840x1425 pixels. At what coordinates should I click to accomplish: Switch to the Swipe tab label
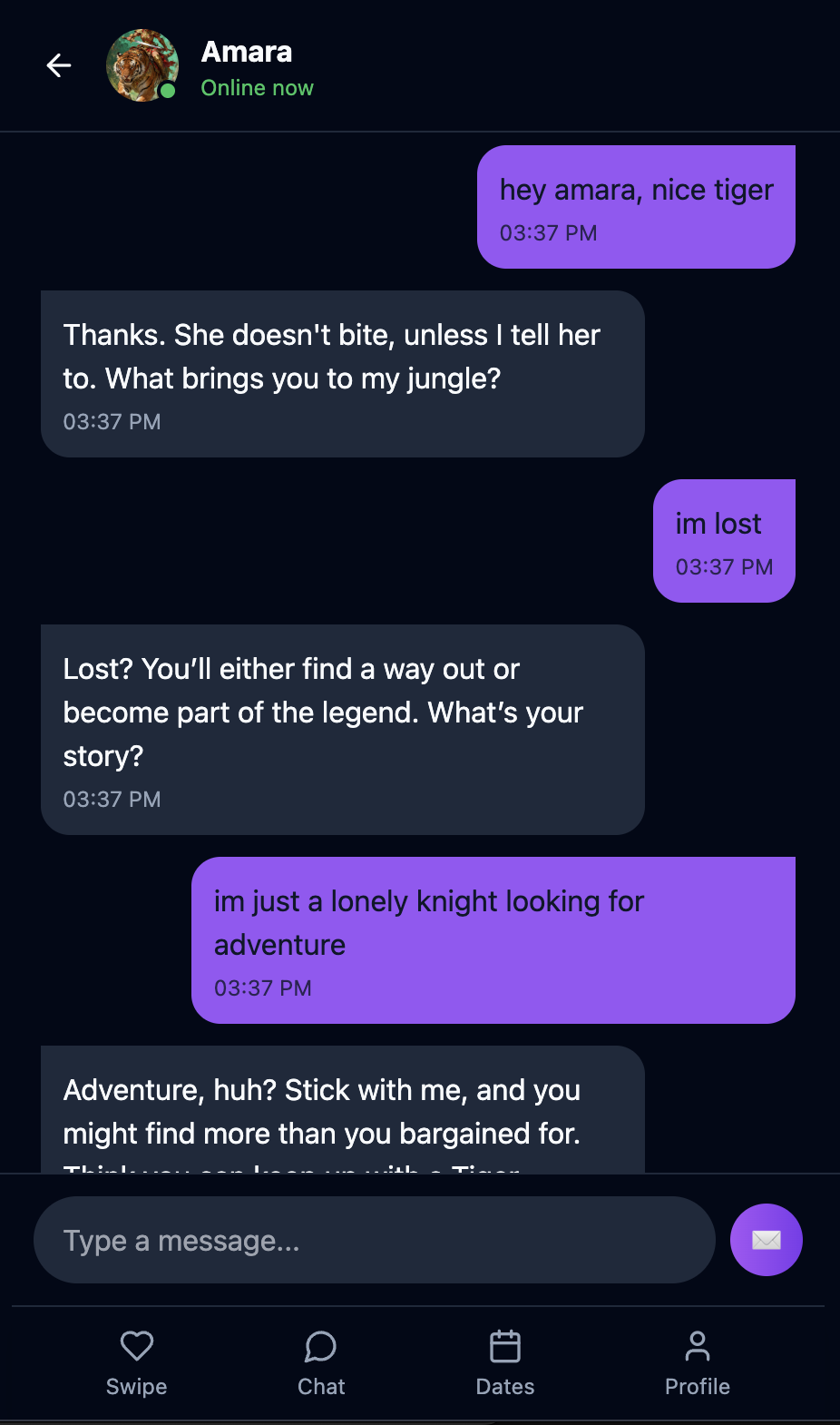click(137, 1387)
